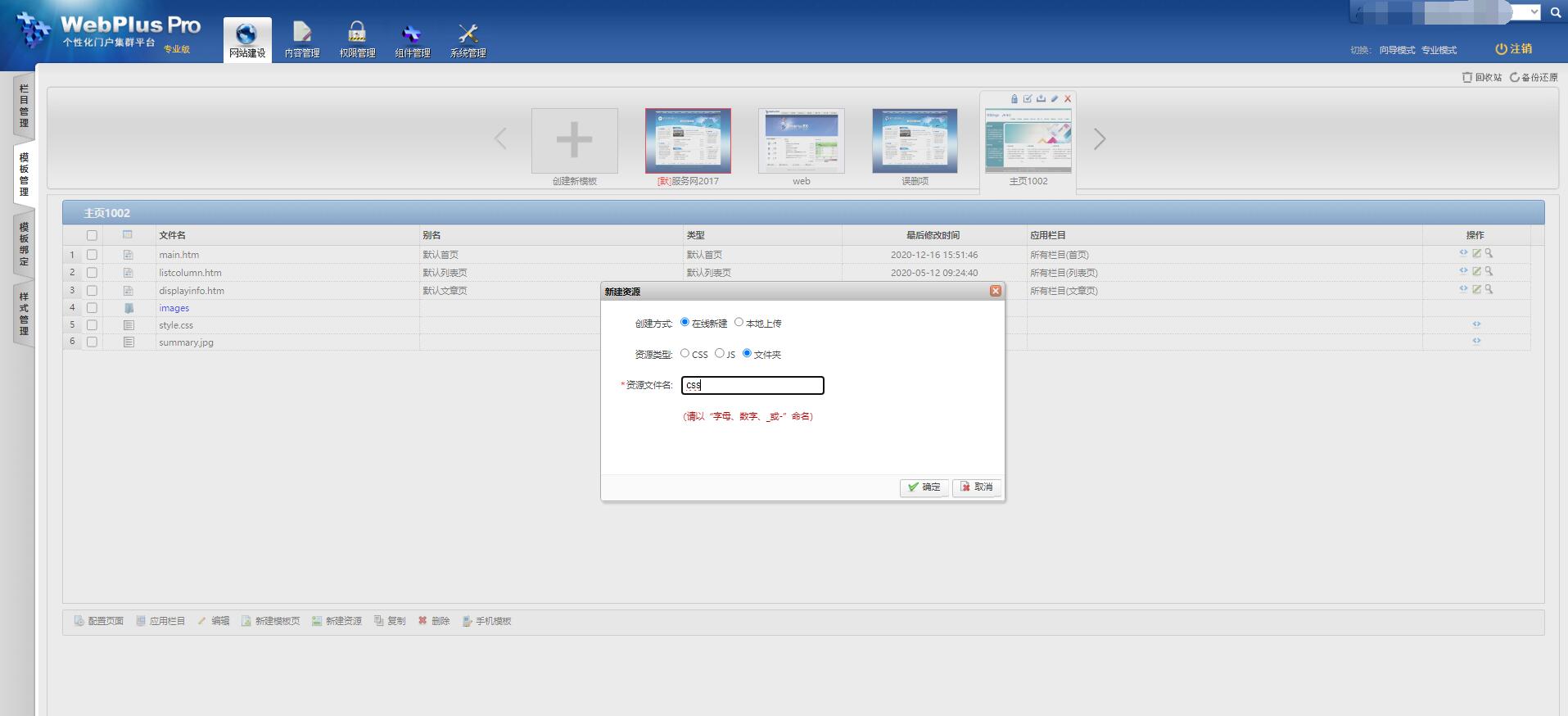1568x716 pixels.
Task: Open the dropdown at top right corner
Action: pyautogui.click(x=1534, y=12)
